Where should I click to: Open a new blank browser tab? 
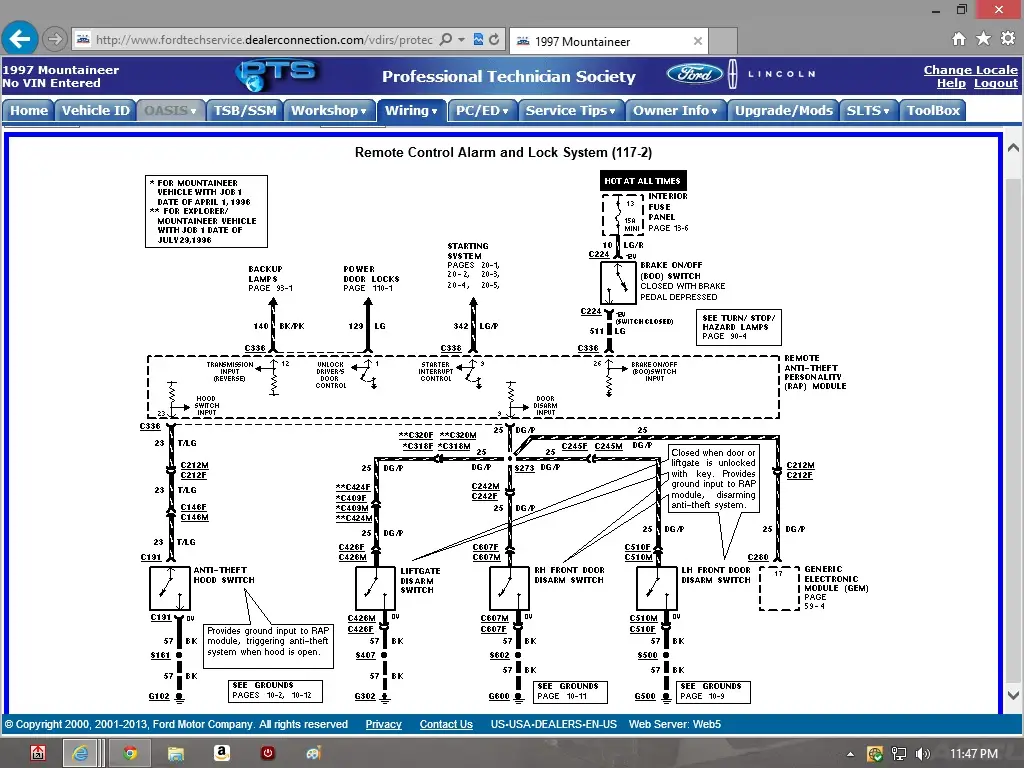(723, 41)
